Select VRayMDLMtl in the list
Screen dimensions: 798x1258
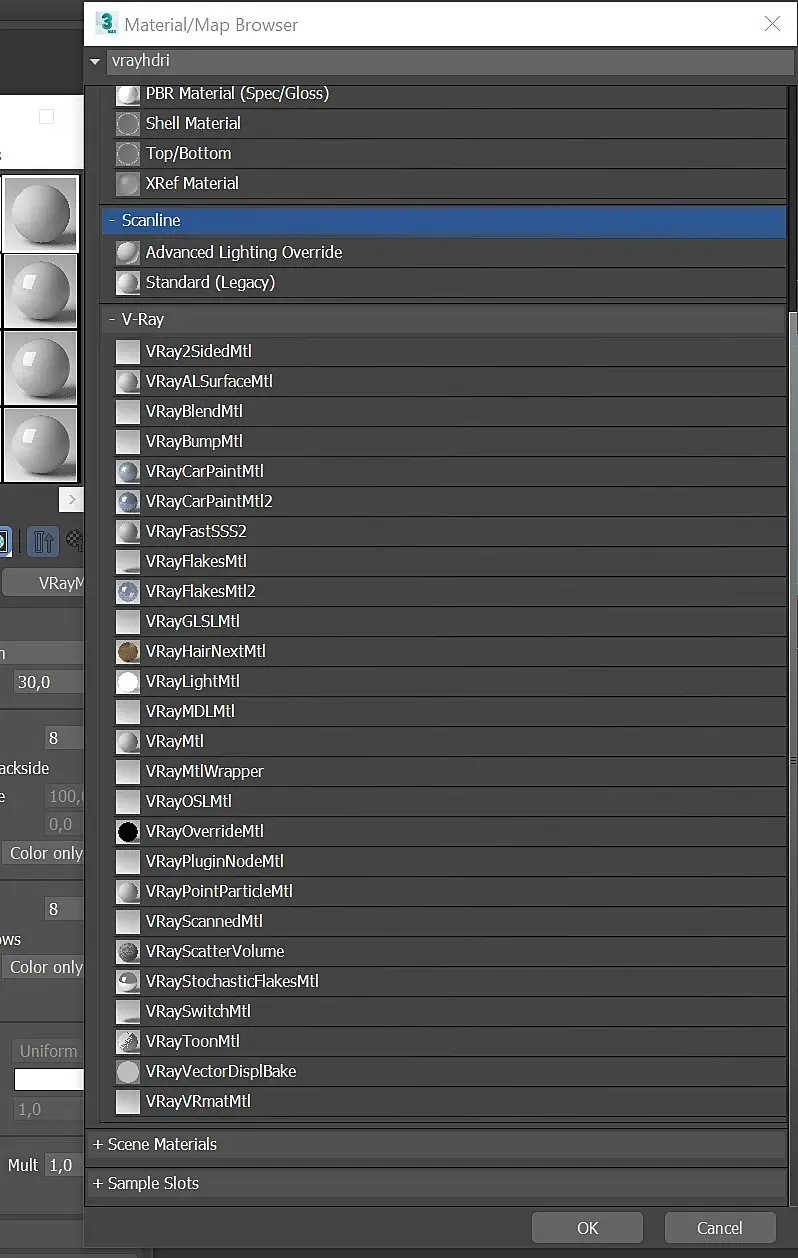click(x=448, y=711)
